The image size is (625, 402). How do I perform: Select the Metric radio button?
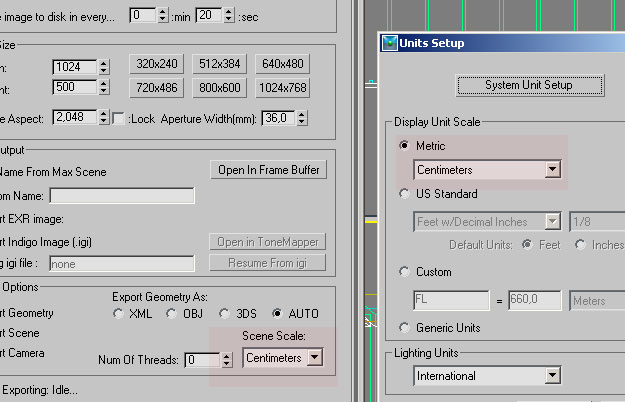[405, 146]
